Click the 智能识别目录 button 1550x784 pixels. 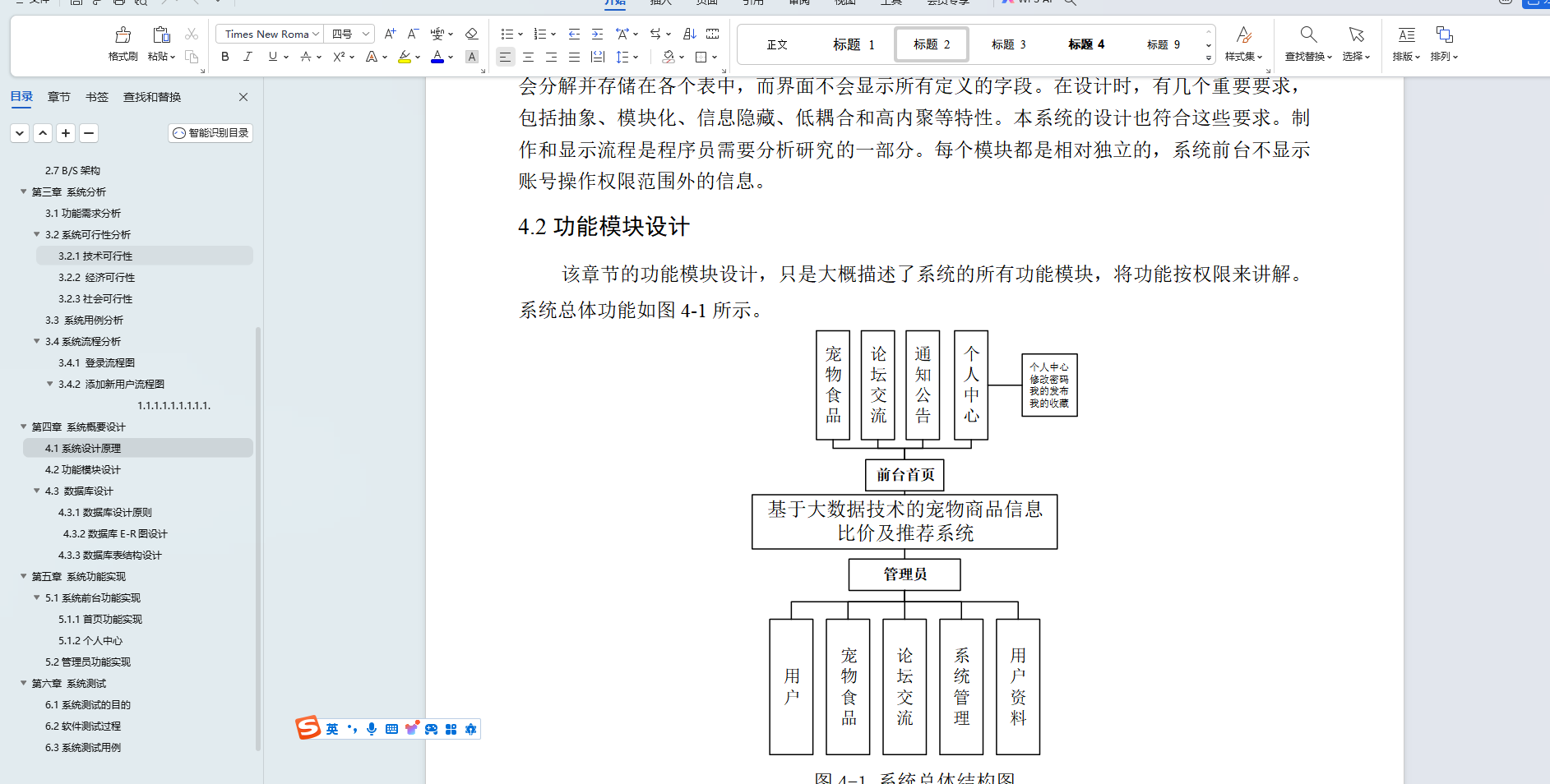click(x=211, y=133)
